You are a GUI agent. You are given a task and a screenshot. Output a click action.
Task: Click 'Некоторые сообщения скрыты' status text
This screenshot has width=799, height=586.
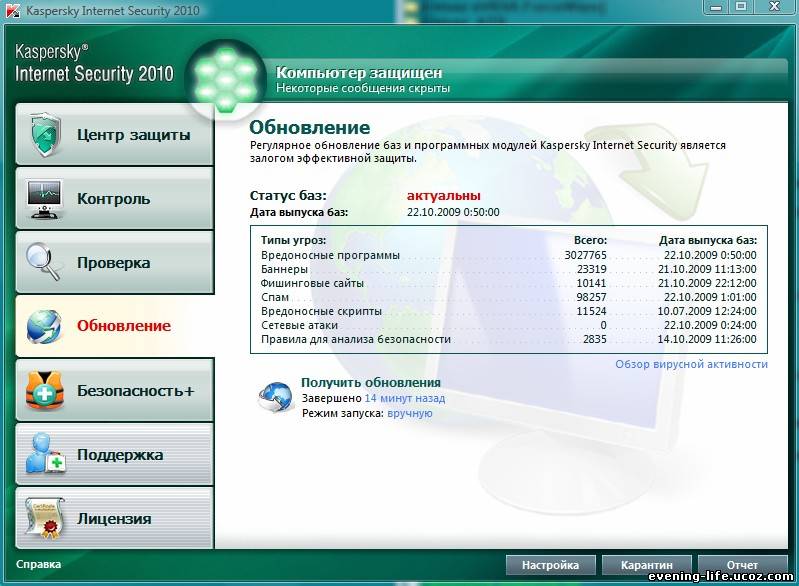363,89
